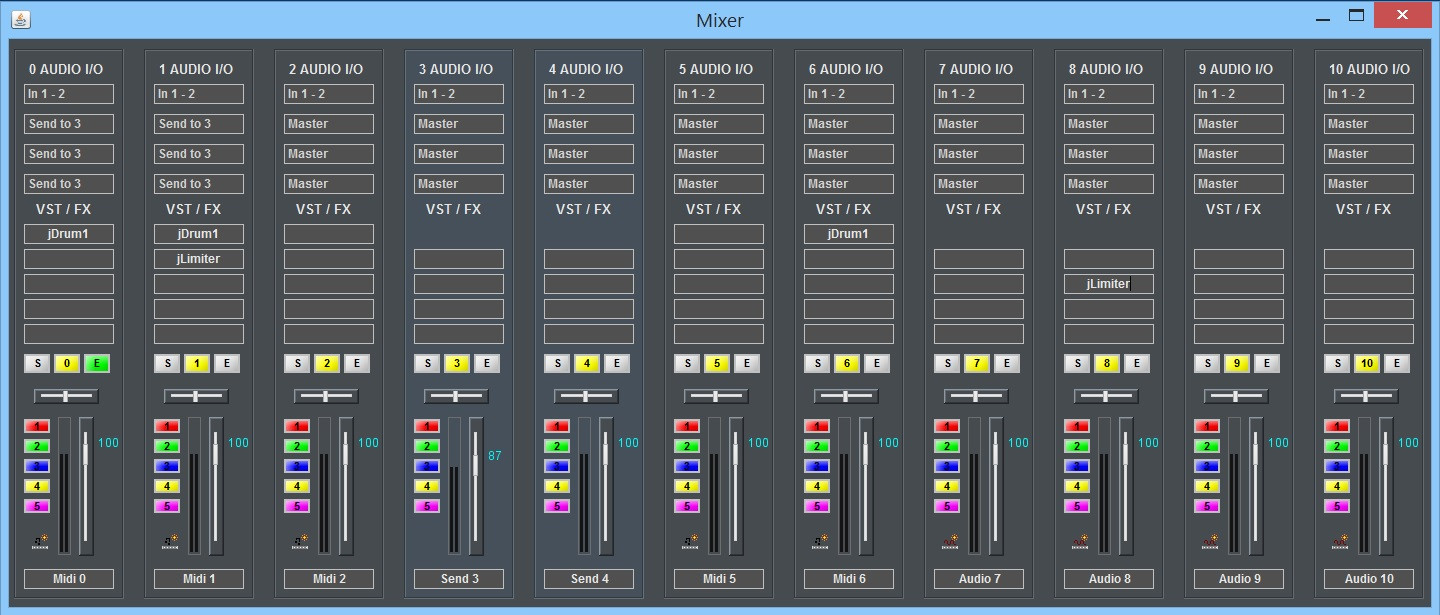Toggle the yellow 5 button beside S on channel 5
This screenshot has height=615, width=1440.
717,364
